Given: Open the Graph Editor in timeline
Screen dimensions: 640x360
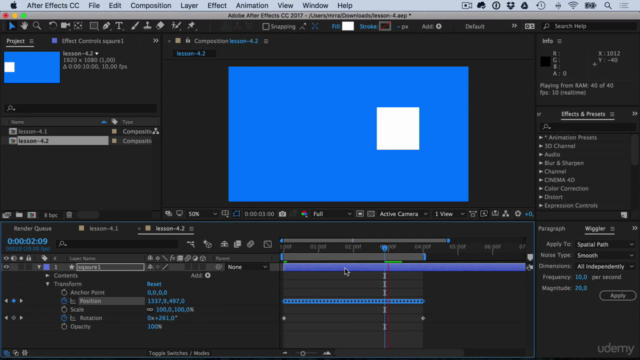Looking at the screenshot, I should pyautogui.click(x=268, y=244).
